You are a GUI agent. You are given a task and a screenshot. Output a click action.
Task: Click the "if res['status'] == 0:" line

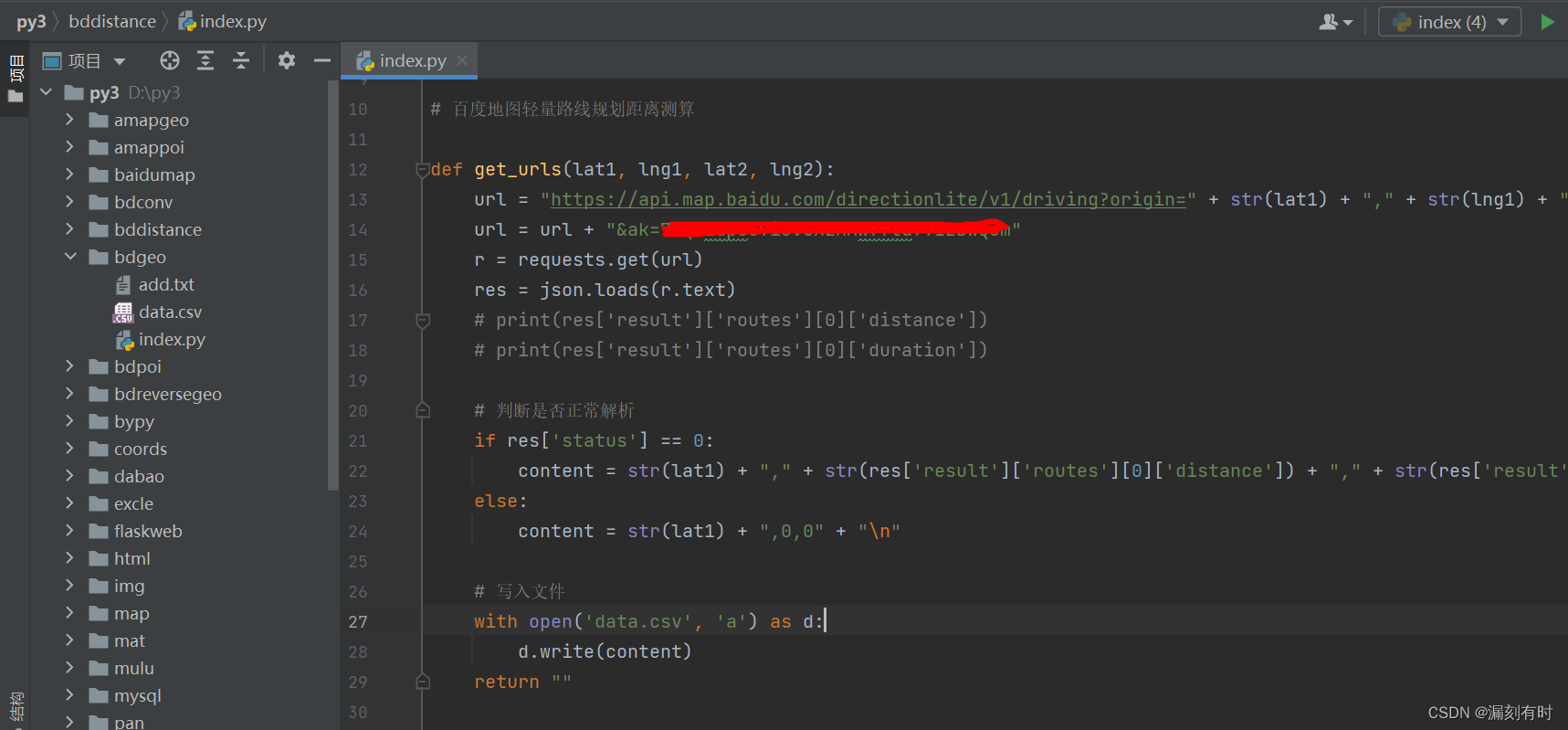pos(594,440)
